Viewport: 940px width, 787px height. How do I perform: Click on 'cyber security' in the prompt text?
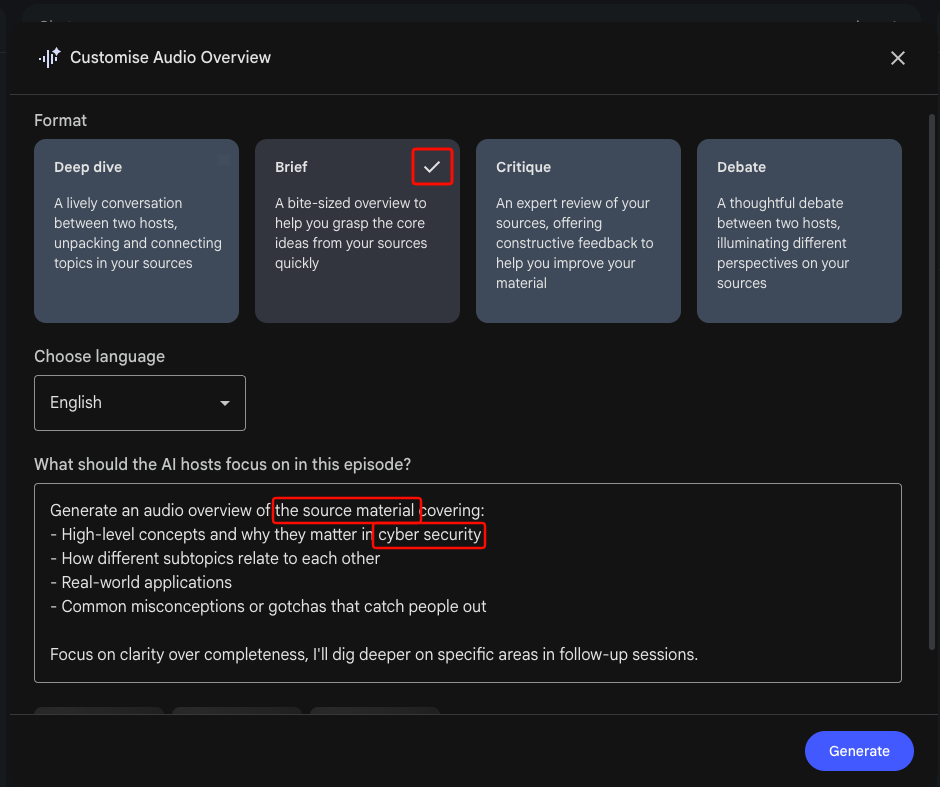click(429, 535)
